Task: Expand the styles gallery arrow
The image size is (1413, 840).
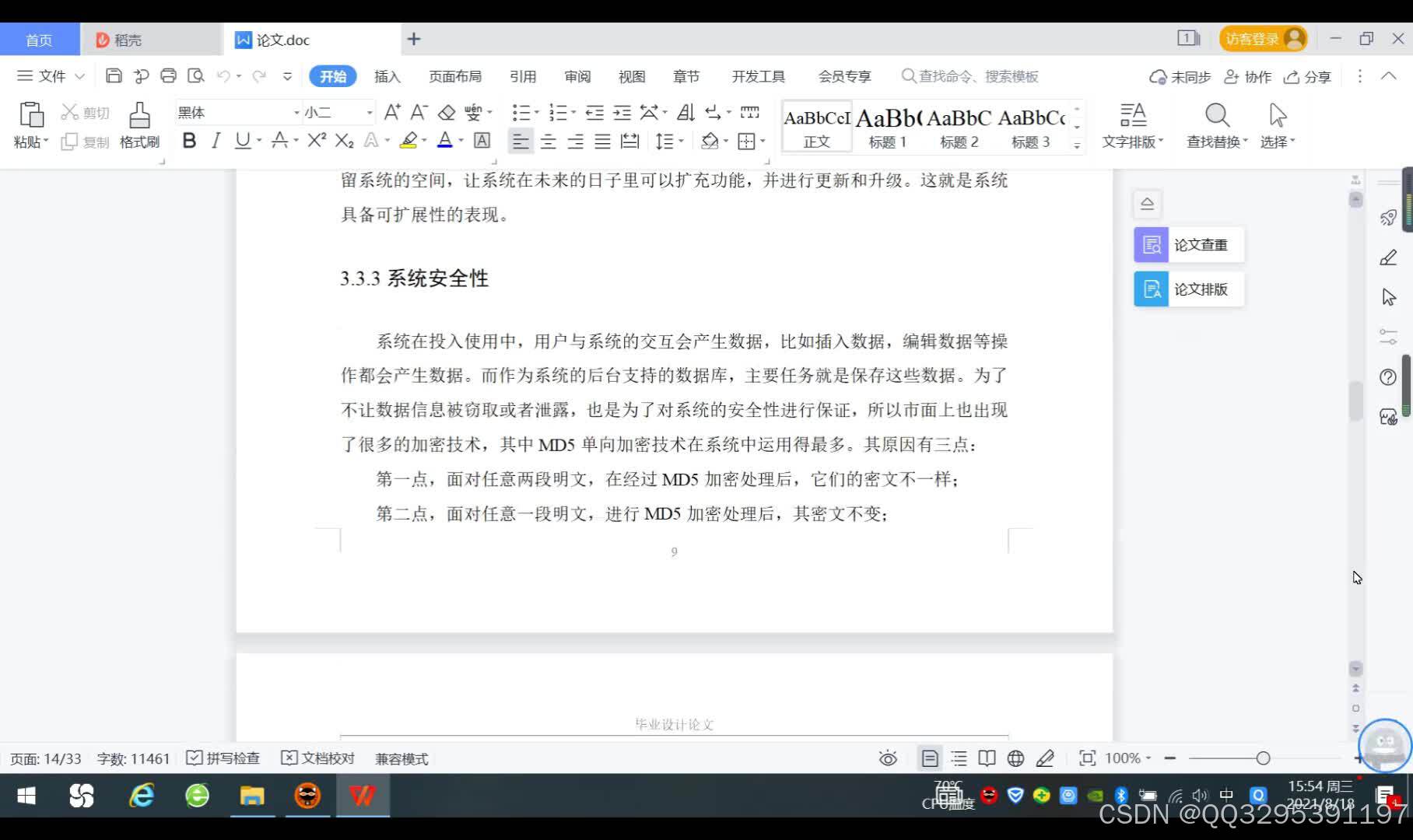Action: tap(1077, 145)
